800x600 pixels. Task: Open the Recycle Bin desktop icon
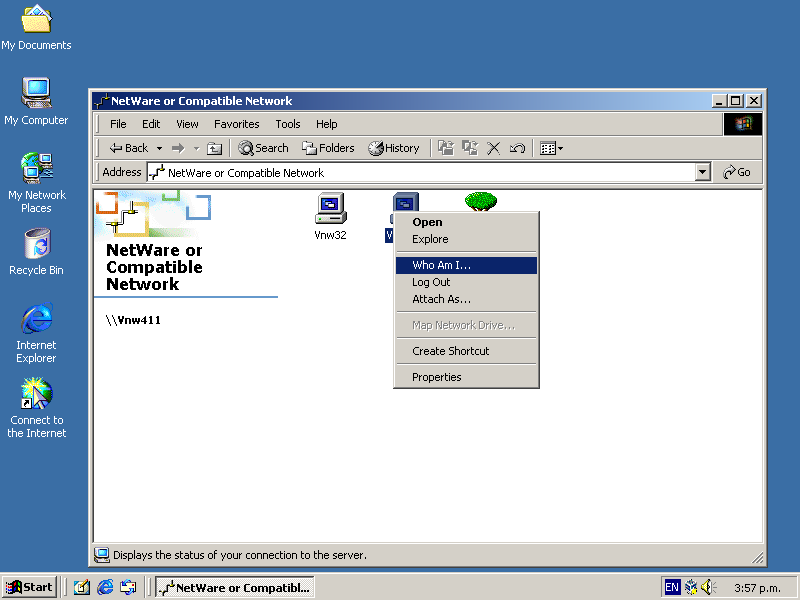pos(36,252)
